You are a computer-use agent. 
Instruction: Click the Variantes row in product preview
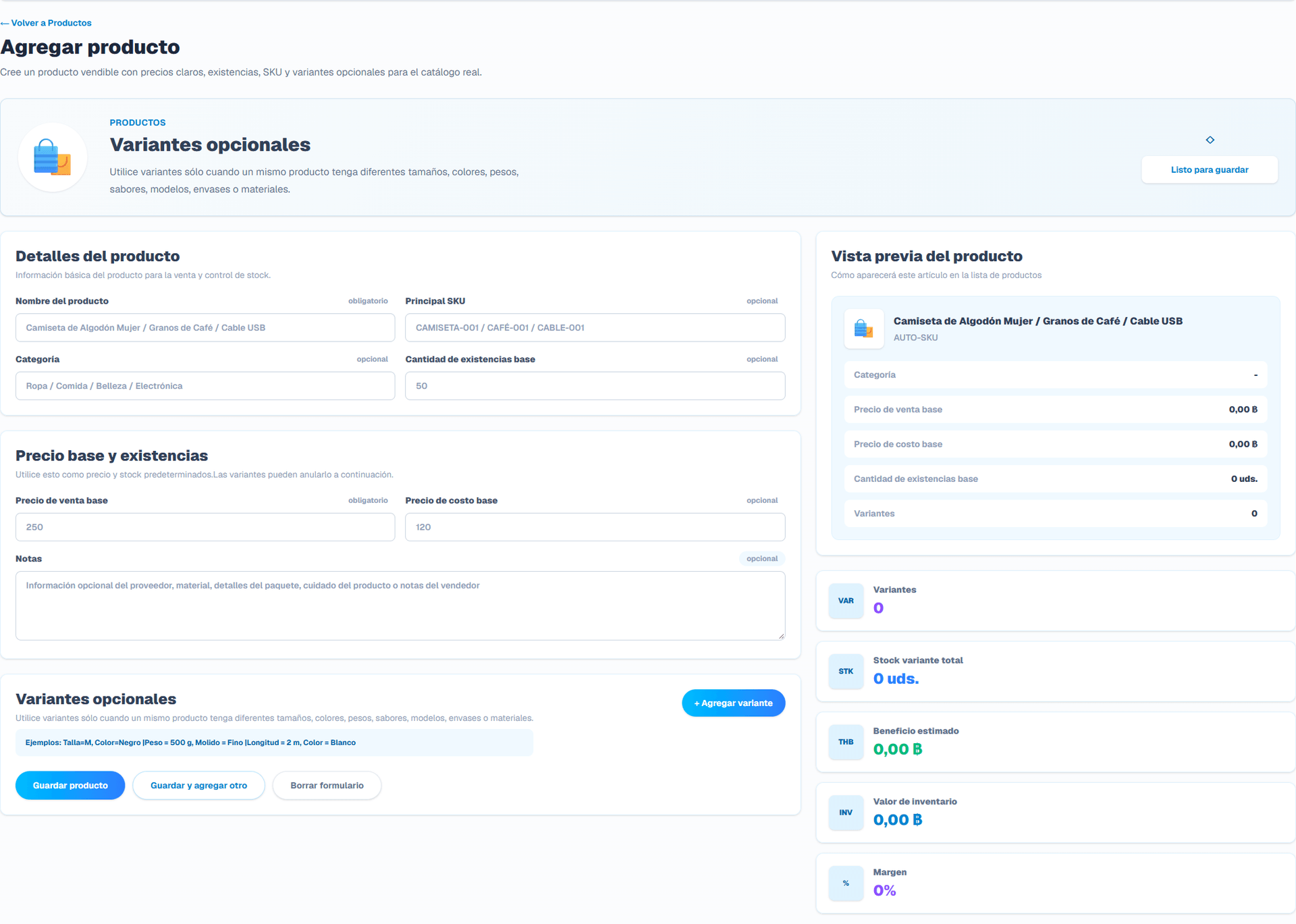1055,514
